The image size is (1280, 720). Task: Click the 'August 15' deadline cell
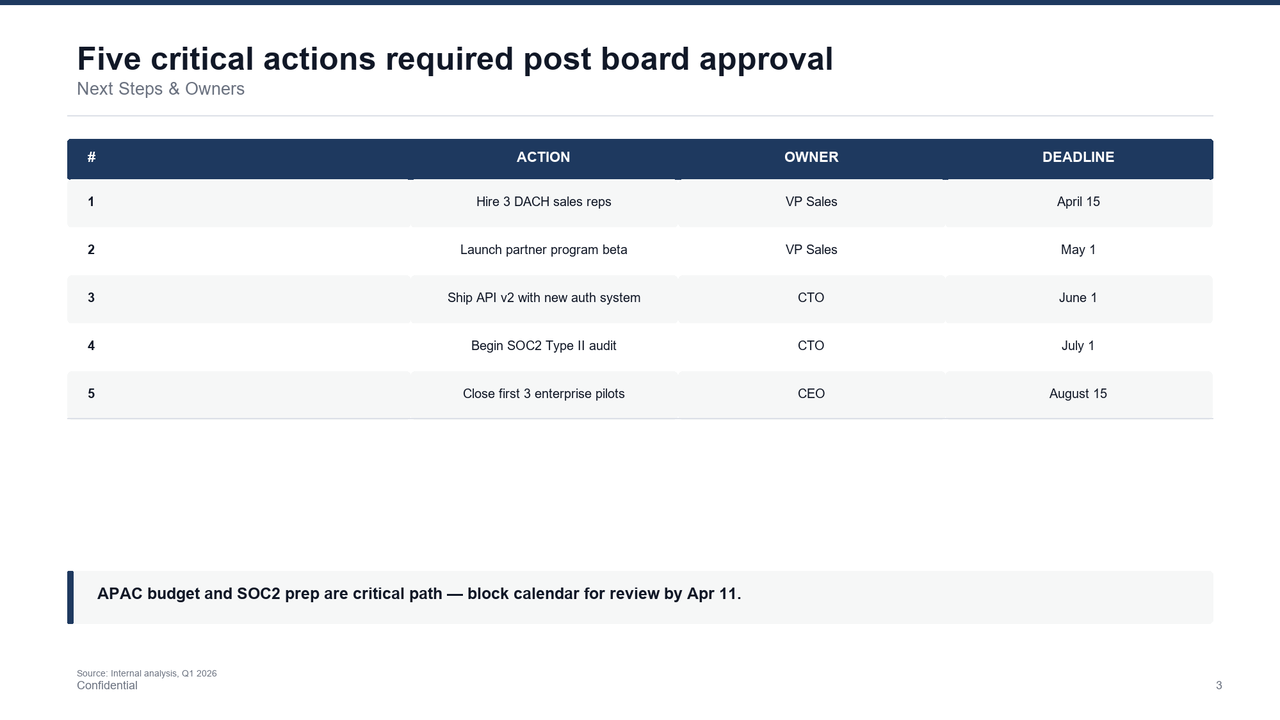pyautogui.click(x=1078, y=394)
